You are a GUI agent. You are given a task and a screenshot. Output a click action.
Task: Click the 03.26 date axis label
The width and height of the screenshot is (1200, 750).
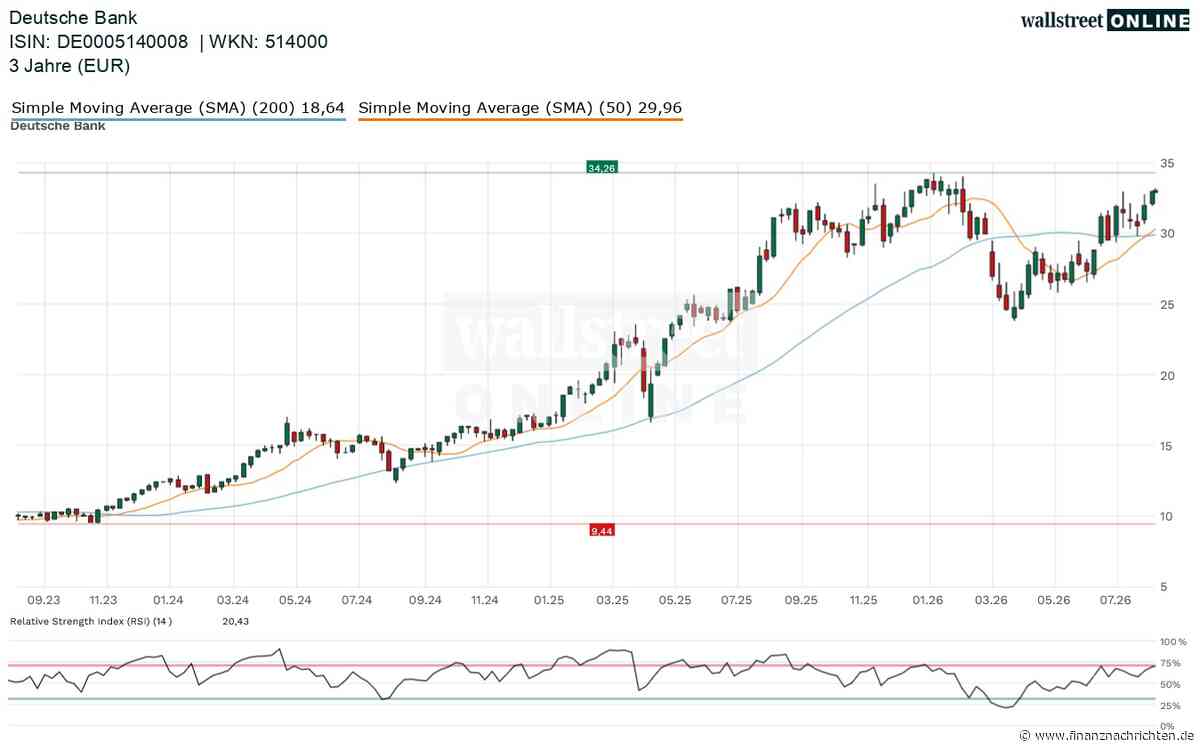pyautogui.click(x=991, y=600)
